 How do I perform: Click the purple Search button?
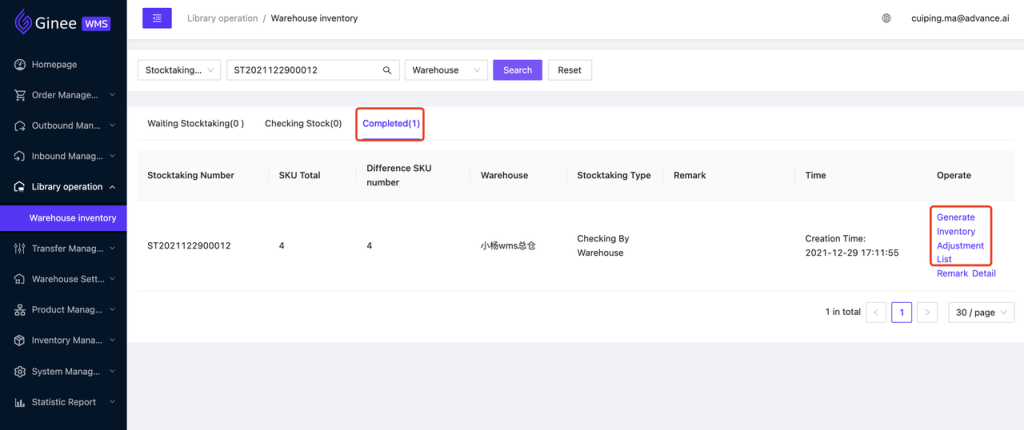[517, 70]
